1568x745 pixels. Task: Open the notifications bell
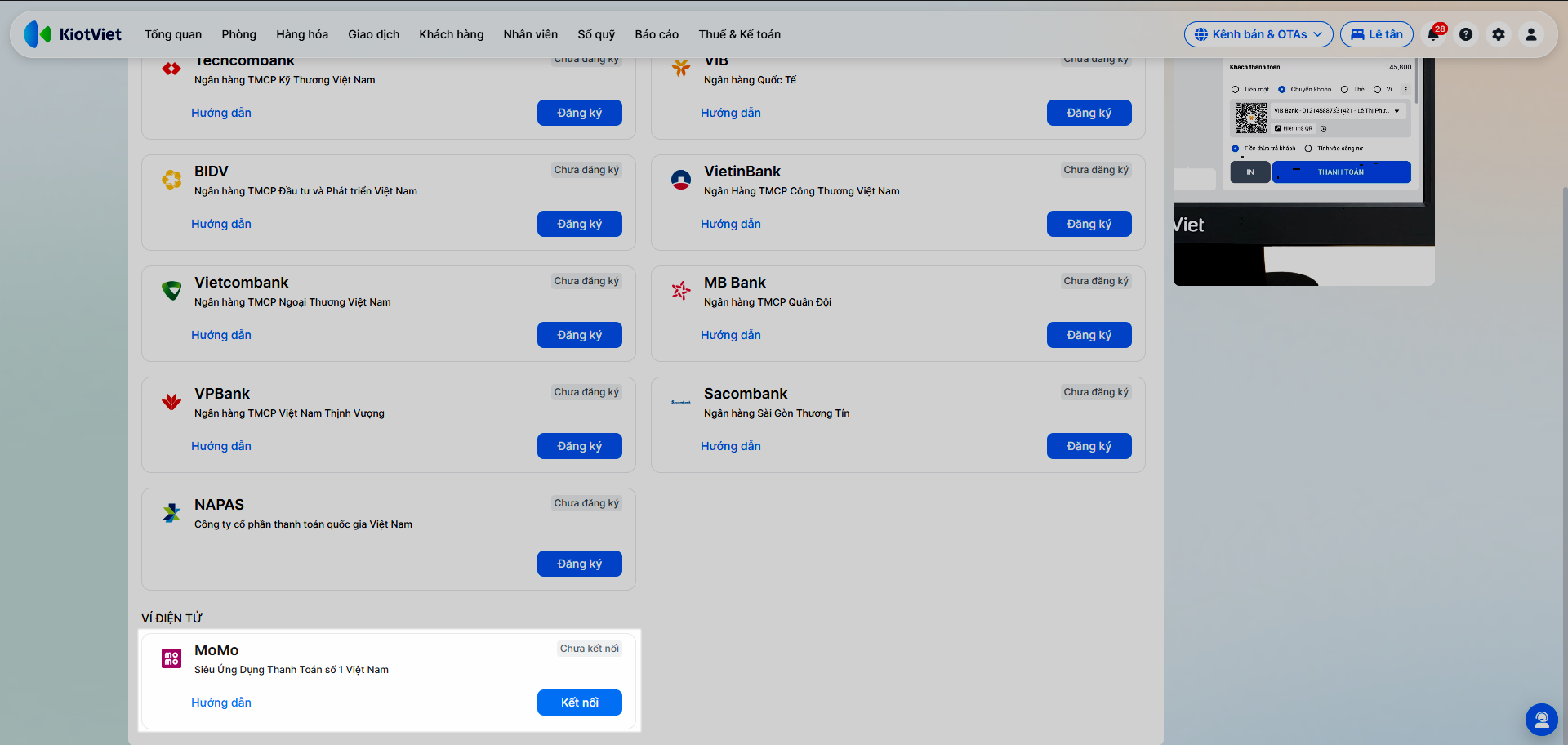(1433, 34)
